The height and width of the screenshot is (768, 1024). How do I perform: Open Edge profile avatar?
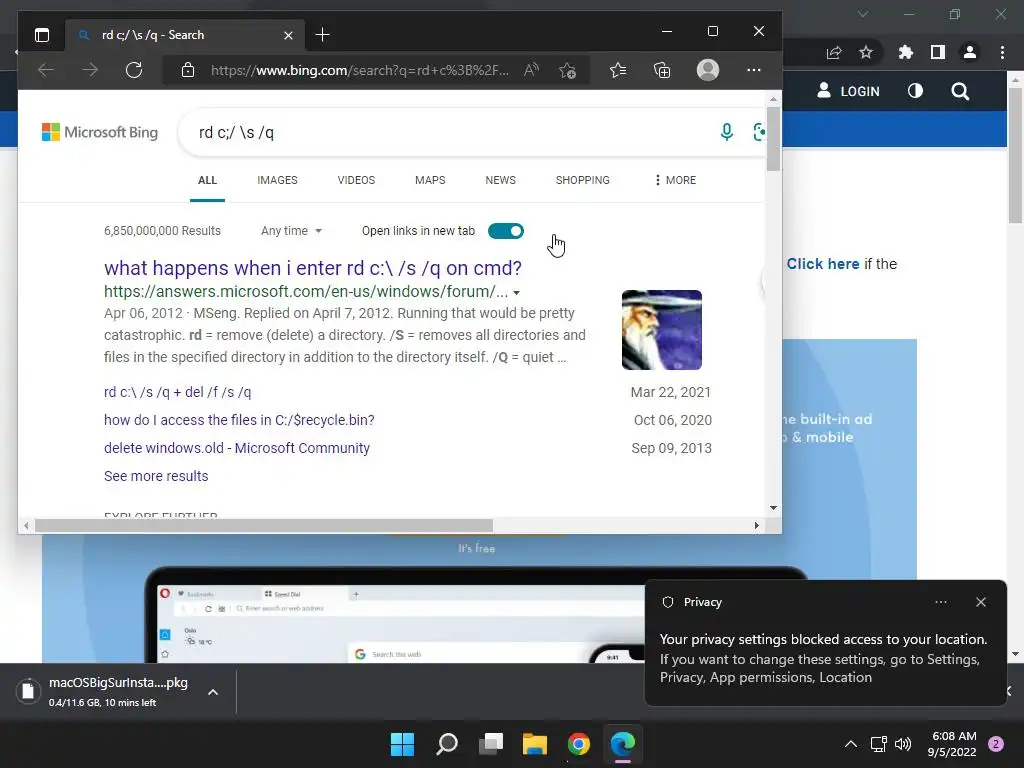(708, 70)
